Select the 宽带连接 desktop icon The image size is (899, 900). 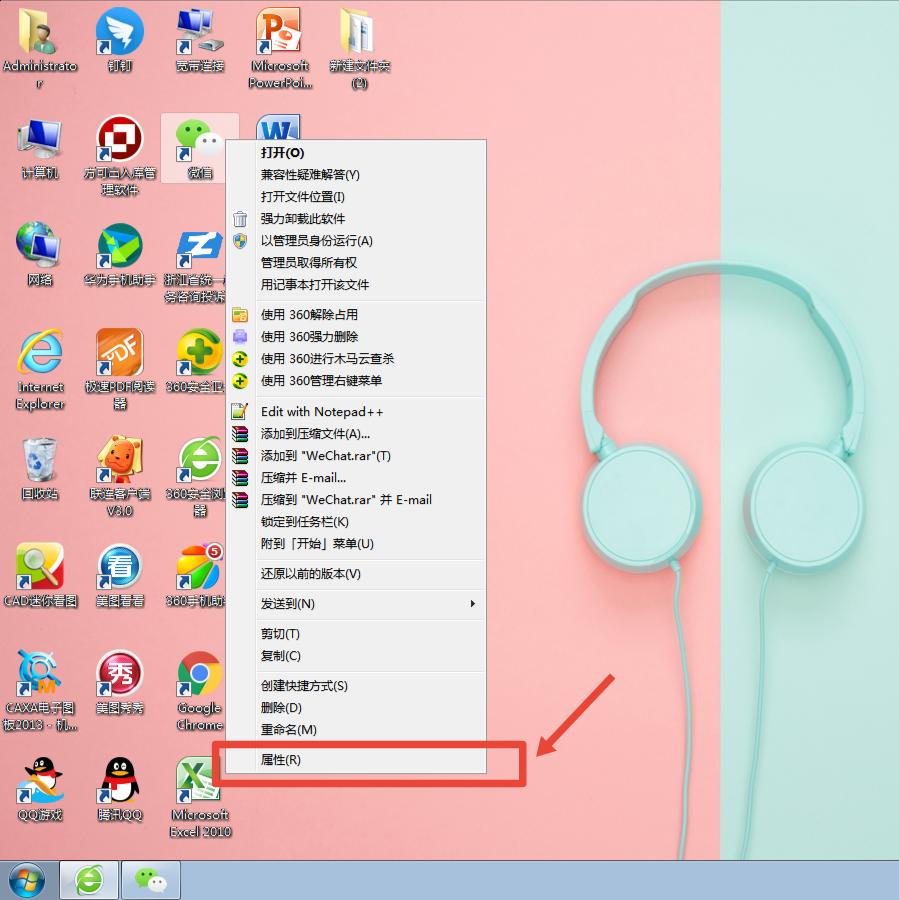click(x=199, y=40)
